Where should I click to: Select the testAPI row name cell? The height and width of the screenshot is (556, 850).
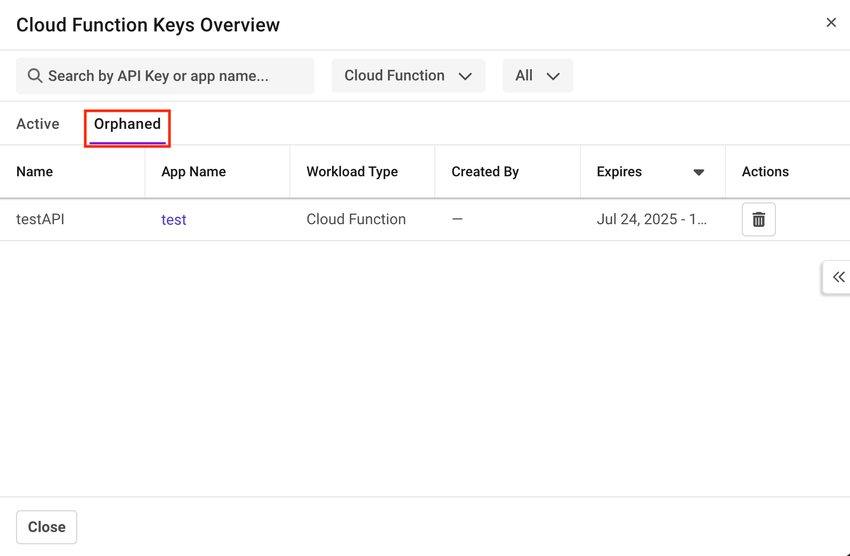(x=41, y=220)
